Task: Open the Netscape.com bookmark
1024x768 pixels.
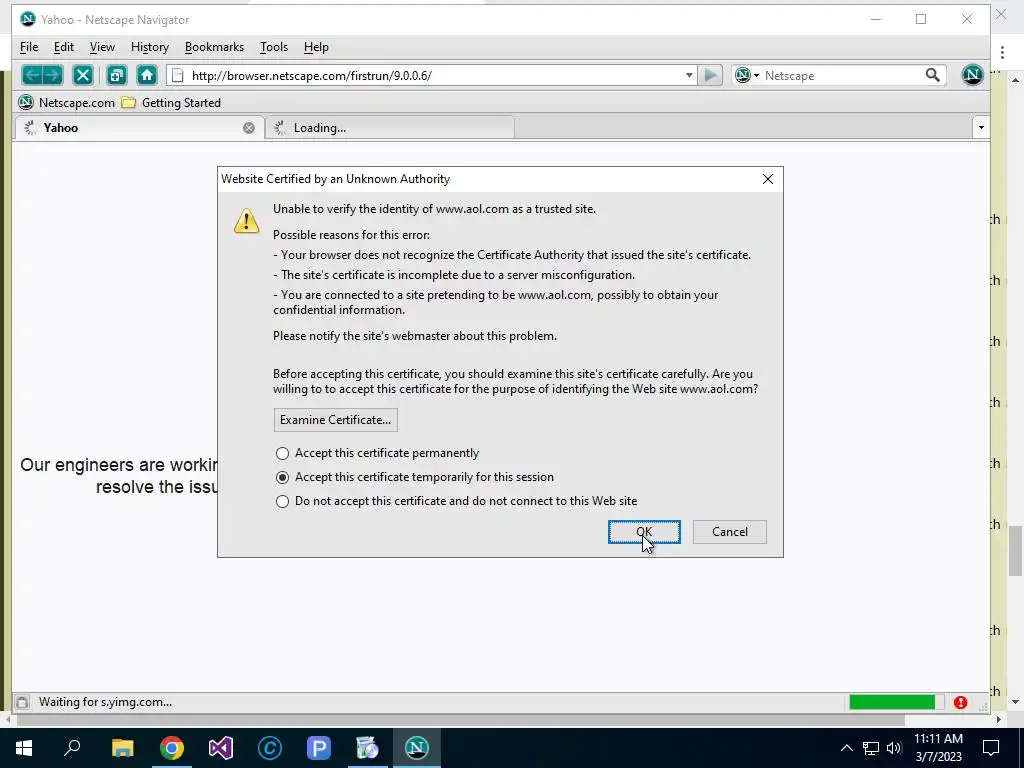Action: point(67,103)
